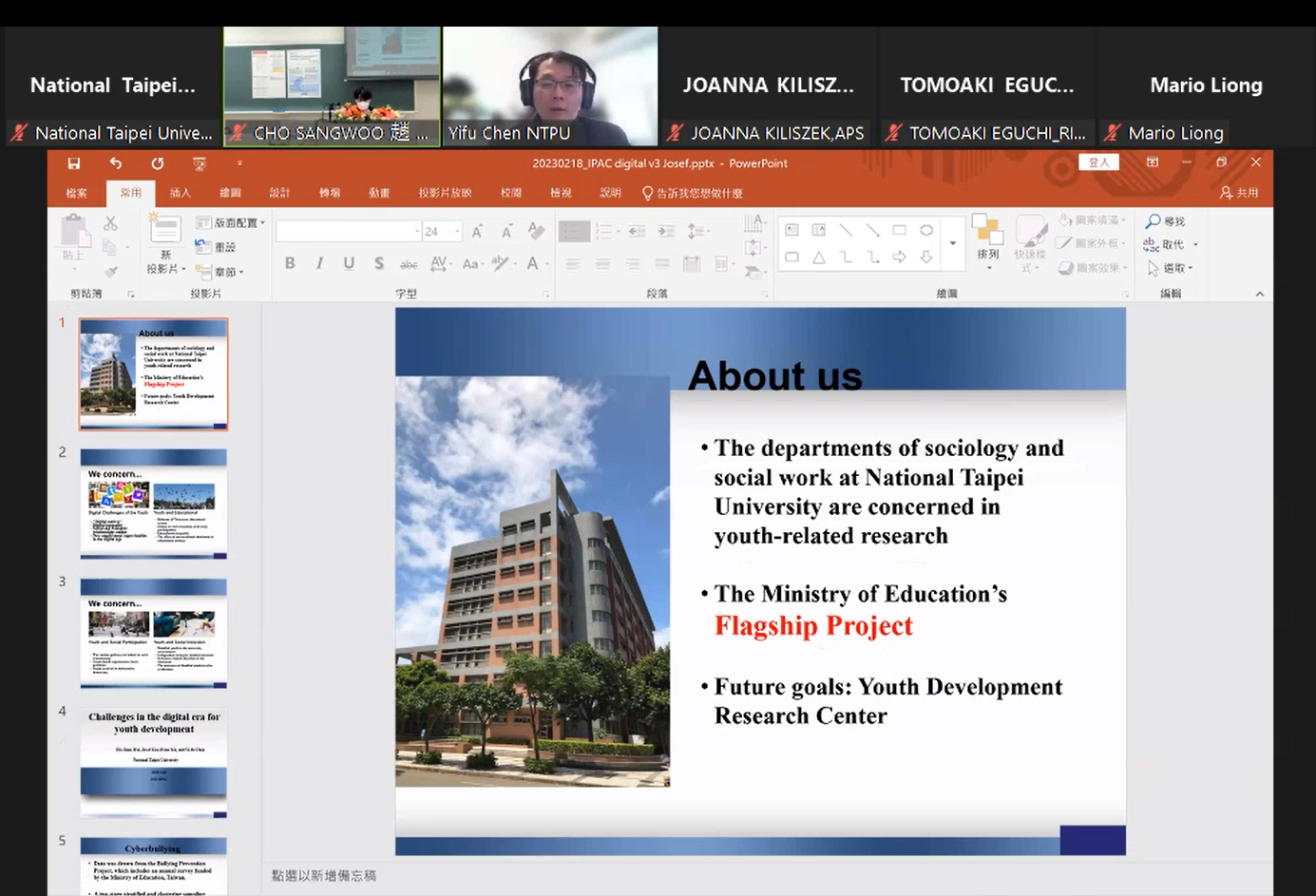Start slideshow from beginning via the quick access icon

coord(199,163)
